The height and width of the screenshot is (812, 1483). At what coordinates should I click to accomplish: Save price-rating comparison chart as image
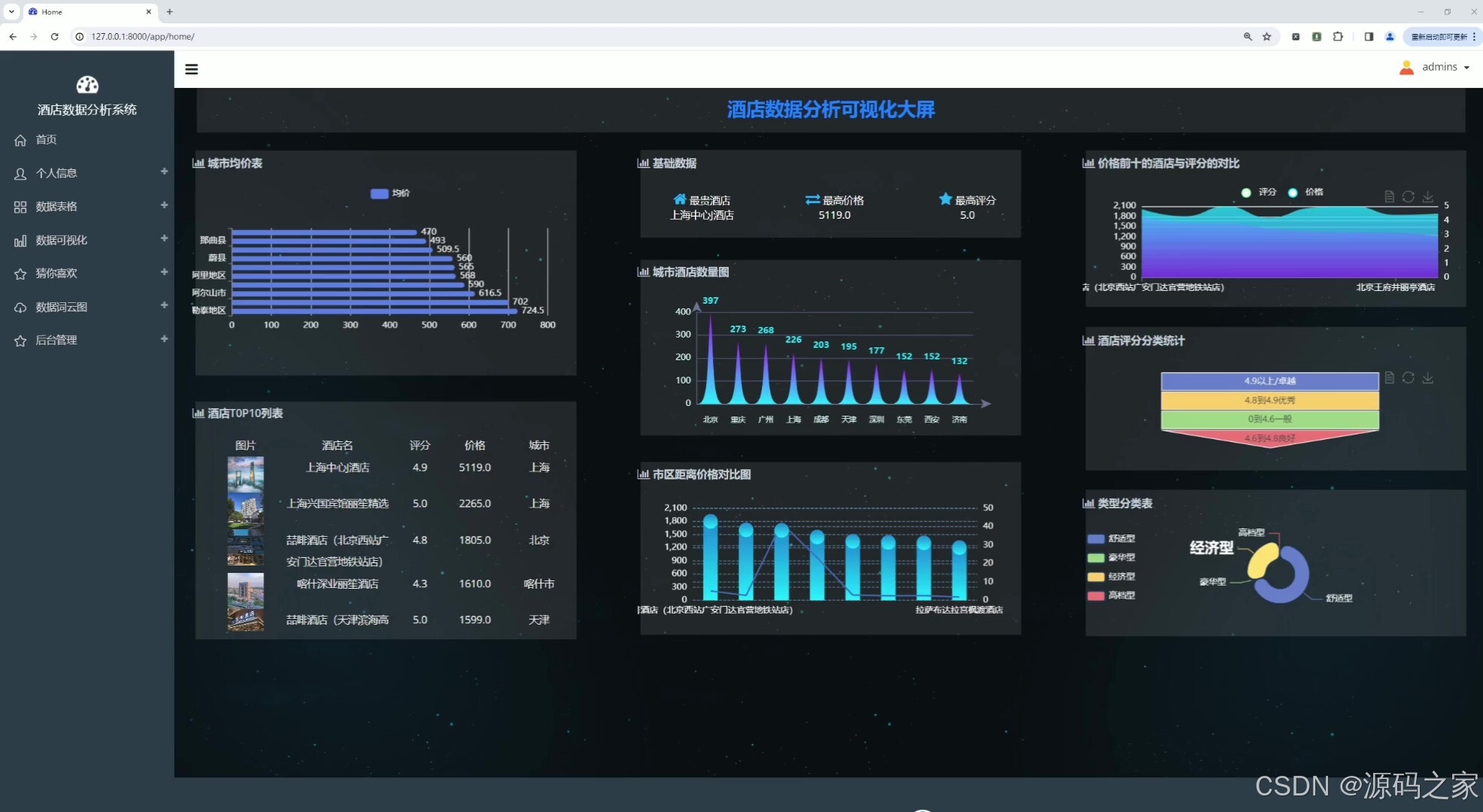coord(1427,196)
